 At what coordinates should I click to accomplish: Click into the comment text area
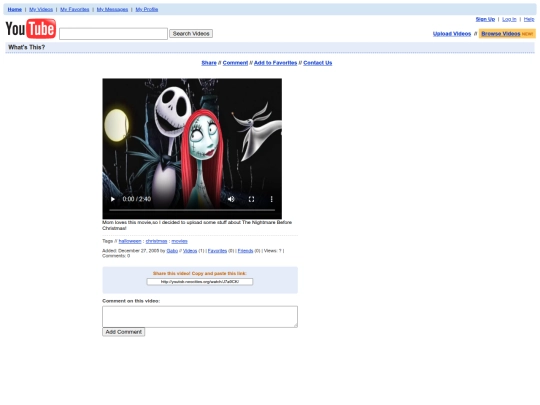coord(200,316)
